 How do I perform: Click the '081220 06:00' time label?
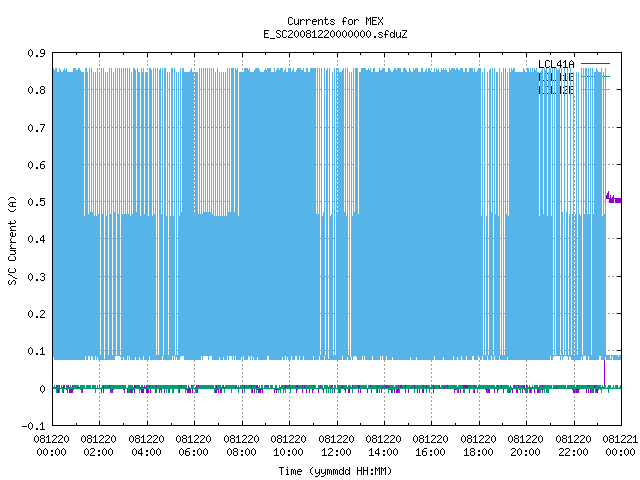pyautogui.click(x=193, y=446)
